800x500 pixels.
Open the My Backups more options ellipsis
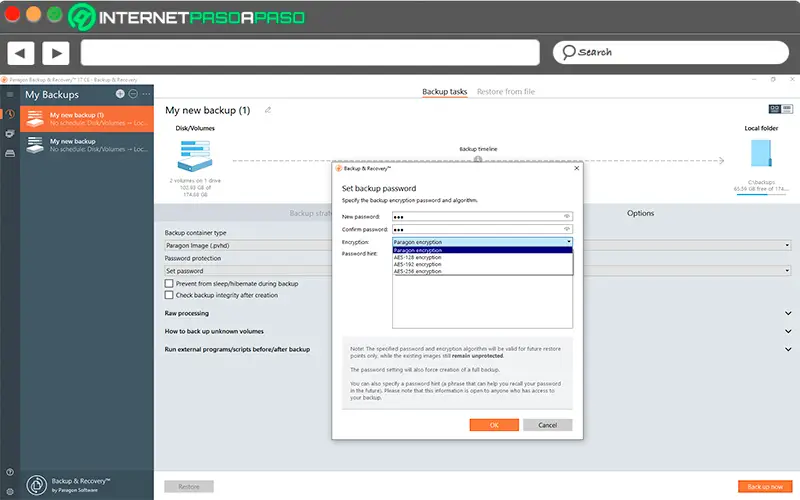pyautogui.click(x=146, y=94)
